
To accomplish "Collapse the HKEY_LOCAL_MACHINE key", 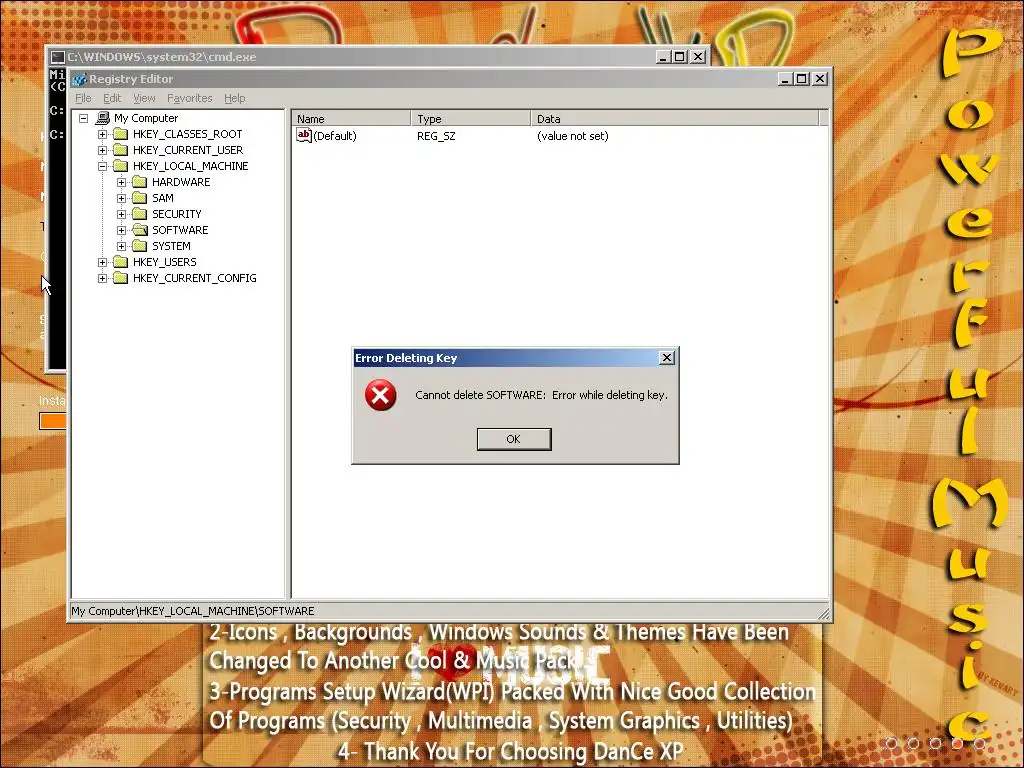I will click(103, 167).
